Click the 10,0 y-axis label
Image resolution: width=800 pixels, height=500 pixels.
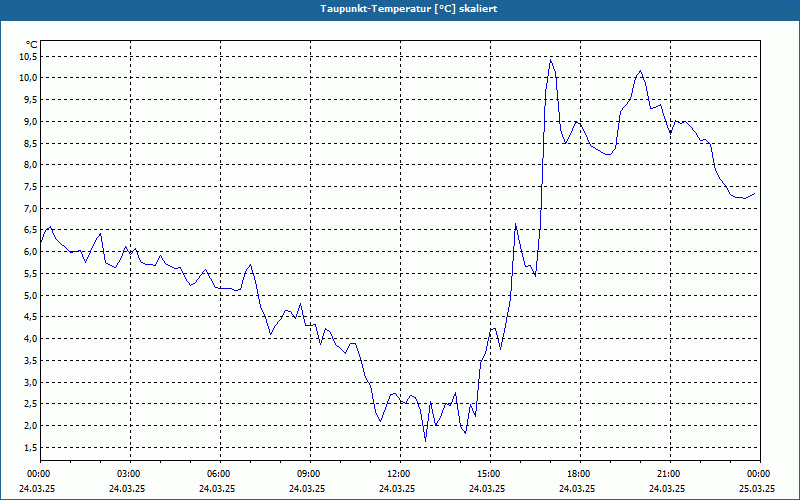coord(29,78)
